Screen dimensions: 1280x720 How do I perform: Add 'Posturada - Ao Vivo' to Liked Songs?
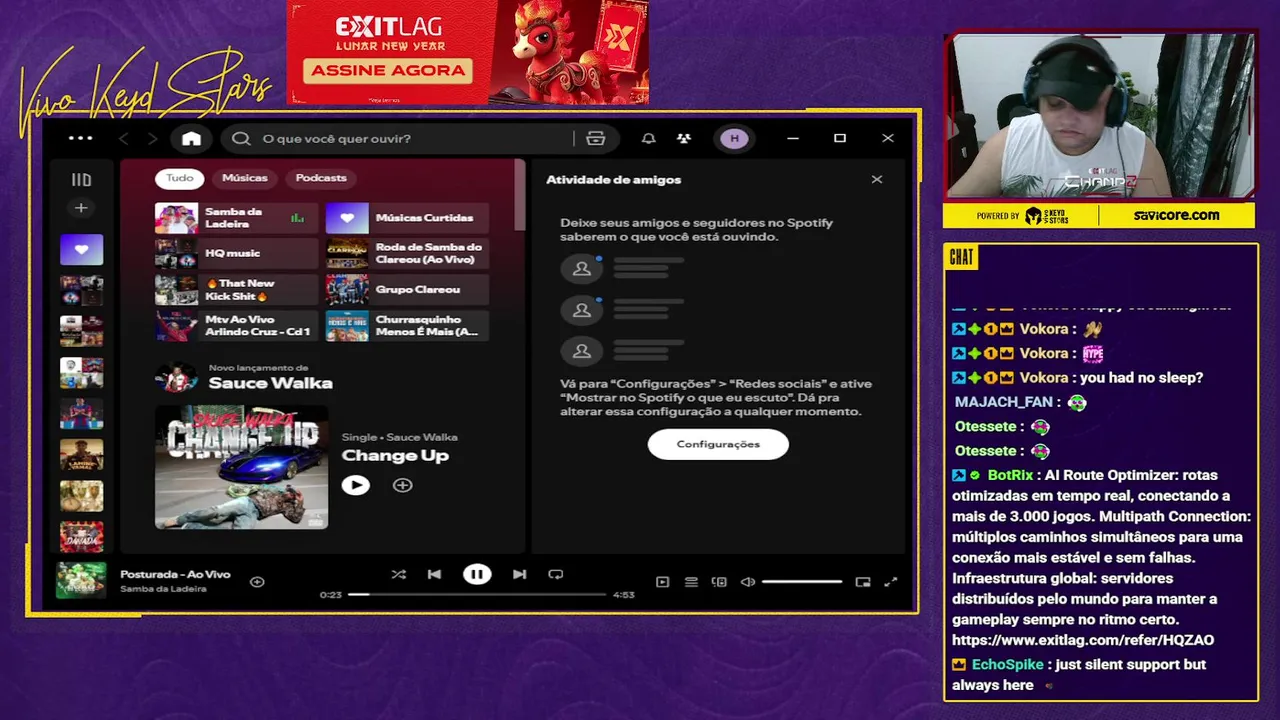click(x=257, y=581)
